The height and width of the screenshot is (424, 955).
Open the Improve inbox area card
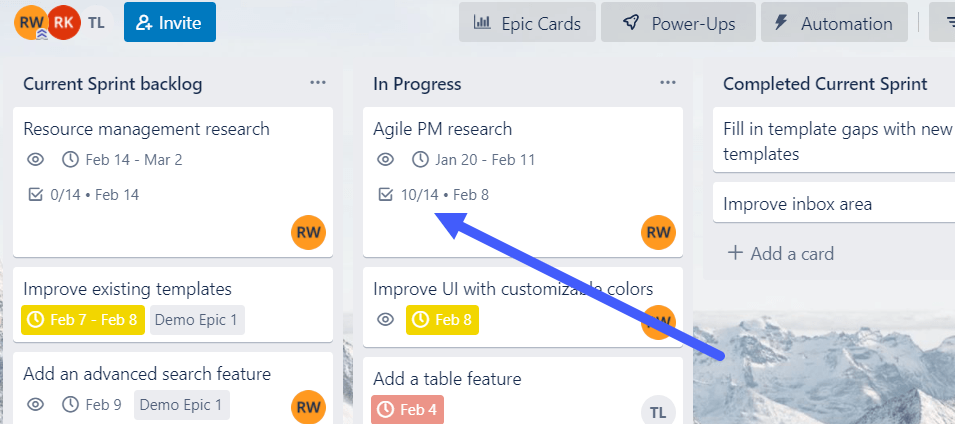(x=834, y=203)
